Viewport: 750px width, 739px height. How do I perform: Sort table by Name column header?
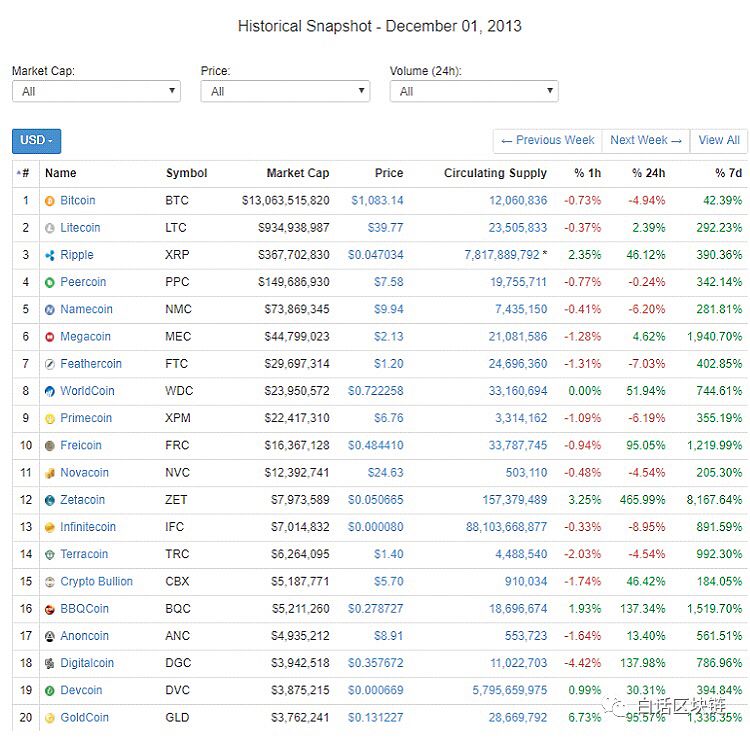pos(61,173)
